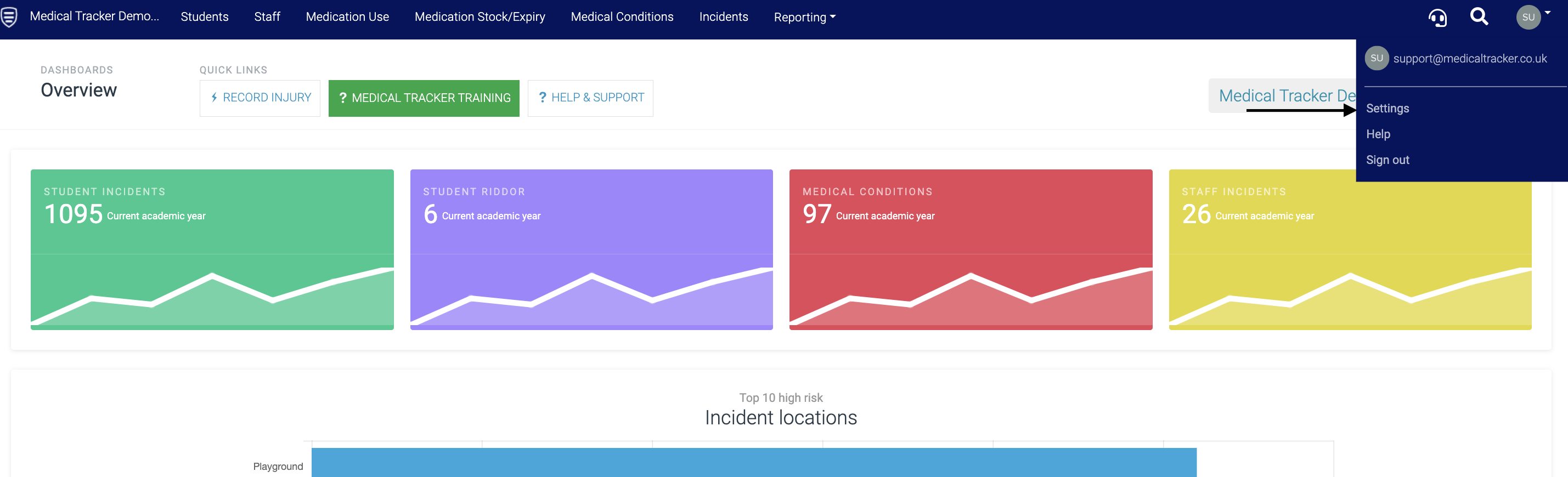Click the question mark icon on Help & Support
The width and height of the screenshot is (1568, 477).
click(543, 98)
